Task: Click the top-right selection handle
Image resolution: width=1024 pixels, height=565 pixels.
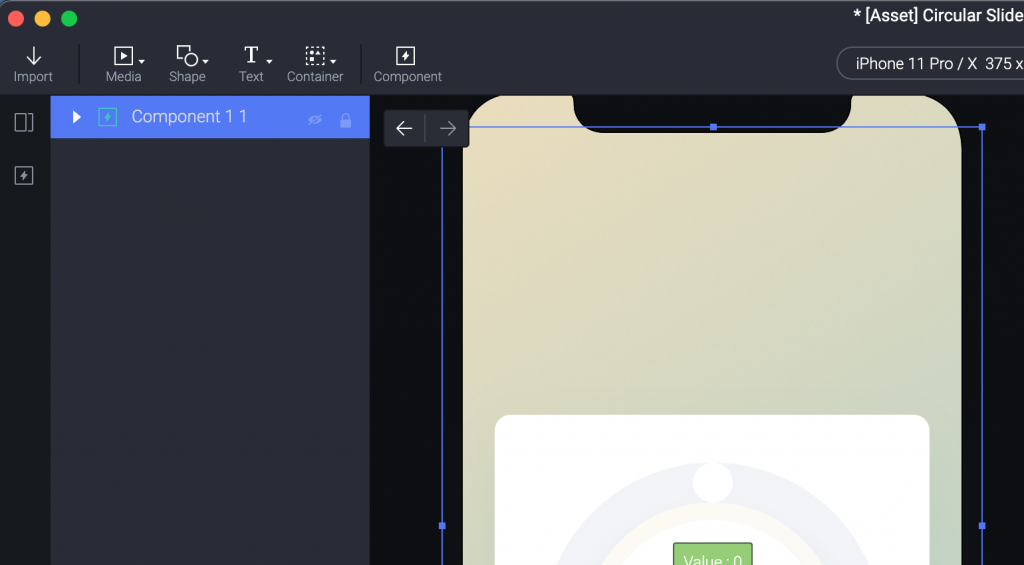Action: [x=982, y=127]
